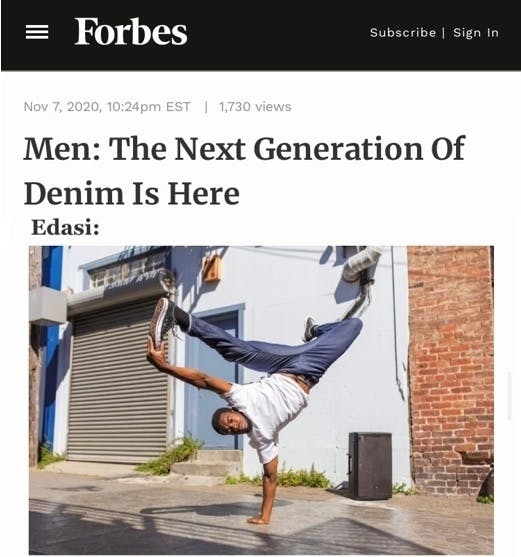
Task: Click the divider between Subscribe and Sign In
Action: pyautogui.click(x=444, y=33)
